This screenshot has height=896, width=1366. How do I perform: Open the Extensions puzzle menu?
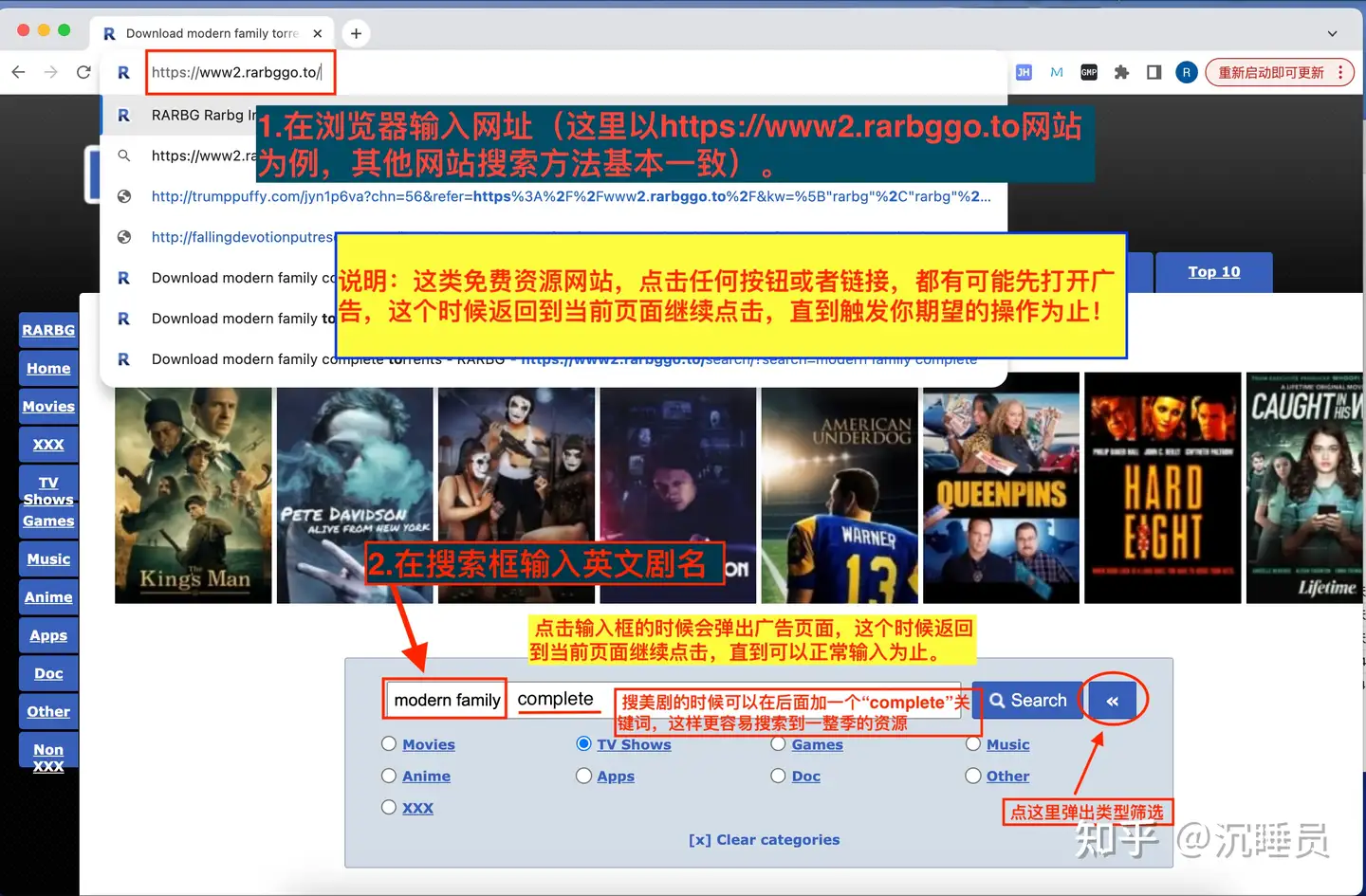(x=1121, y=72)
